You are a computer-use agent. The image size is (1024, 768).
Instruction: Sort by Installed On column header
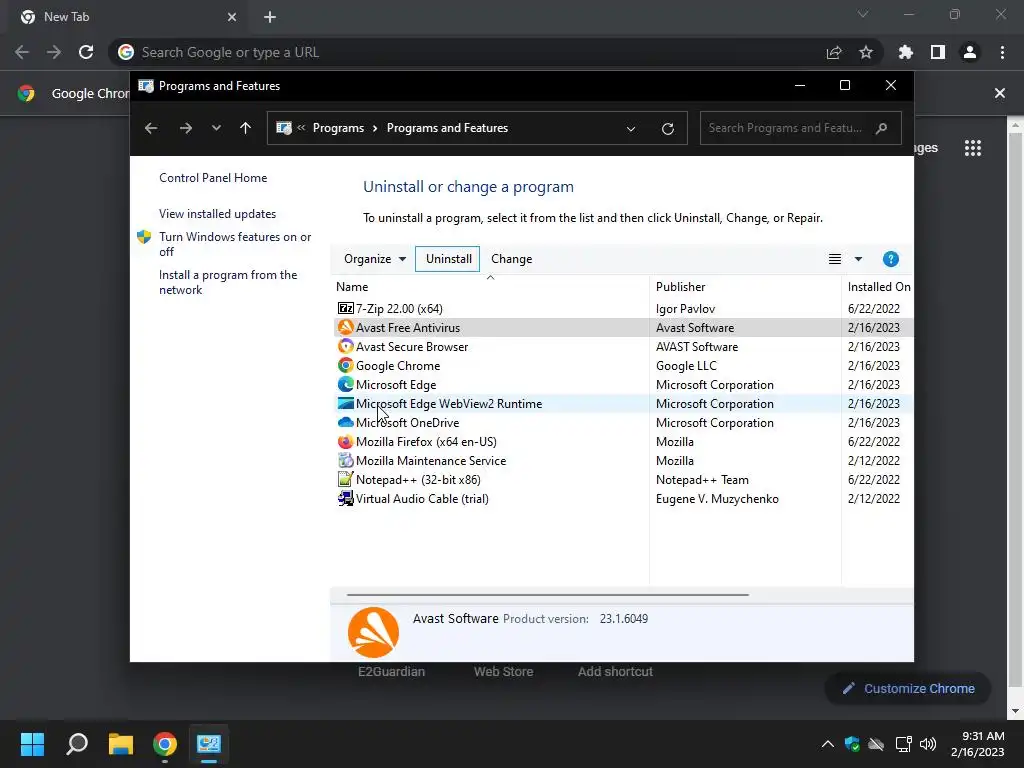click(x=878, y=287)
